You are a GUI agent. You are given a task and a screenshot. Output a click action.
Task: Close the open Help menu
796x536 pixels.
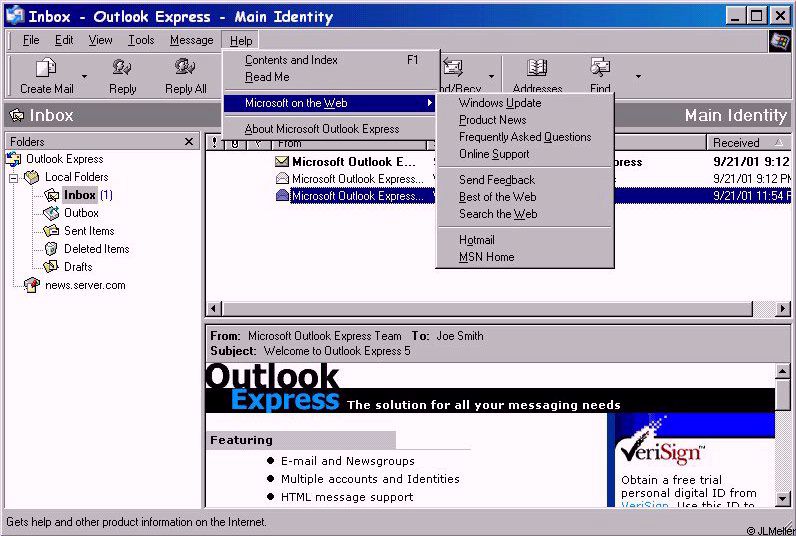(x=241, y=41)
